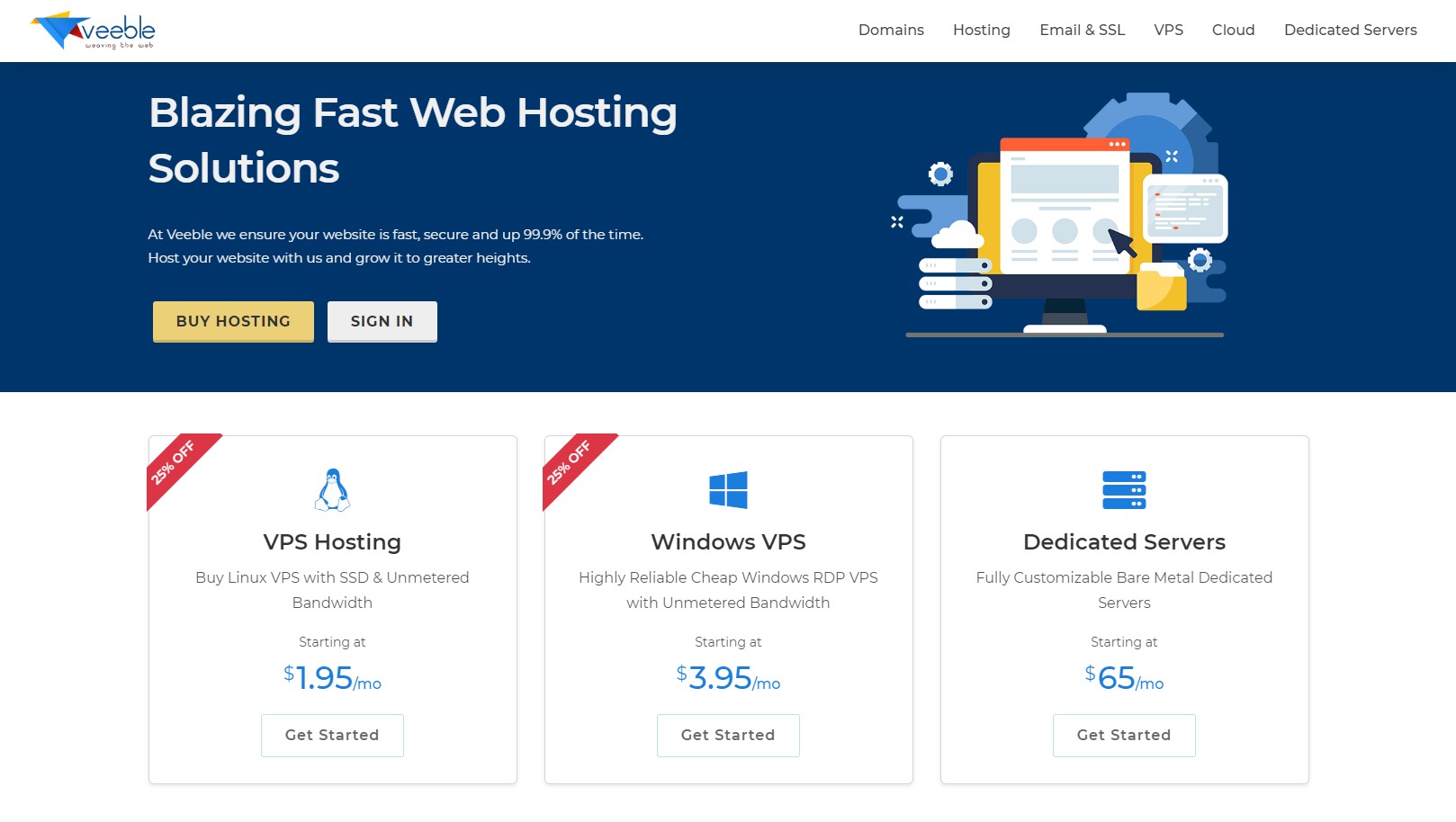Viewport: 1456px width, 822px height.
Task: Click the SIGN IN button
Action: coord(382,321)
